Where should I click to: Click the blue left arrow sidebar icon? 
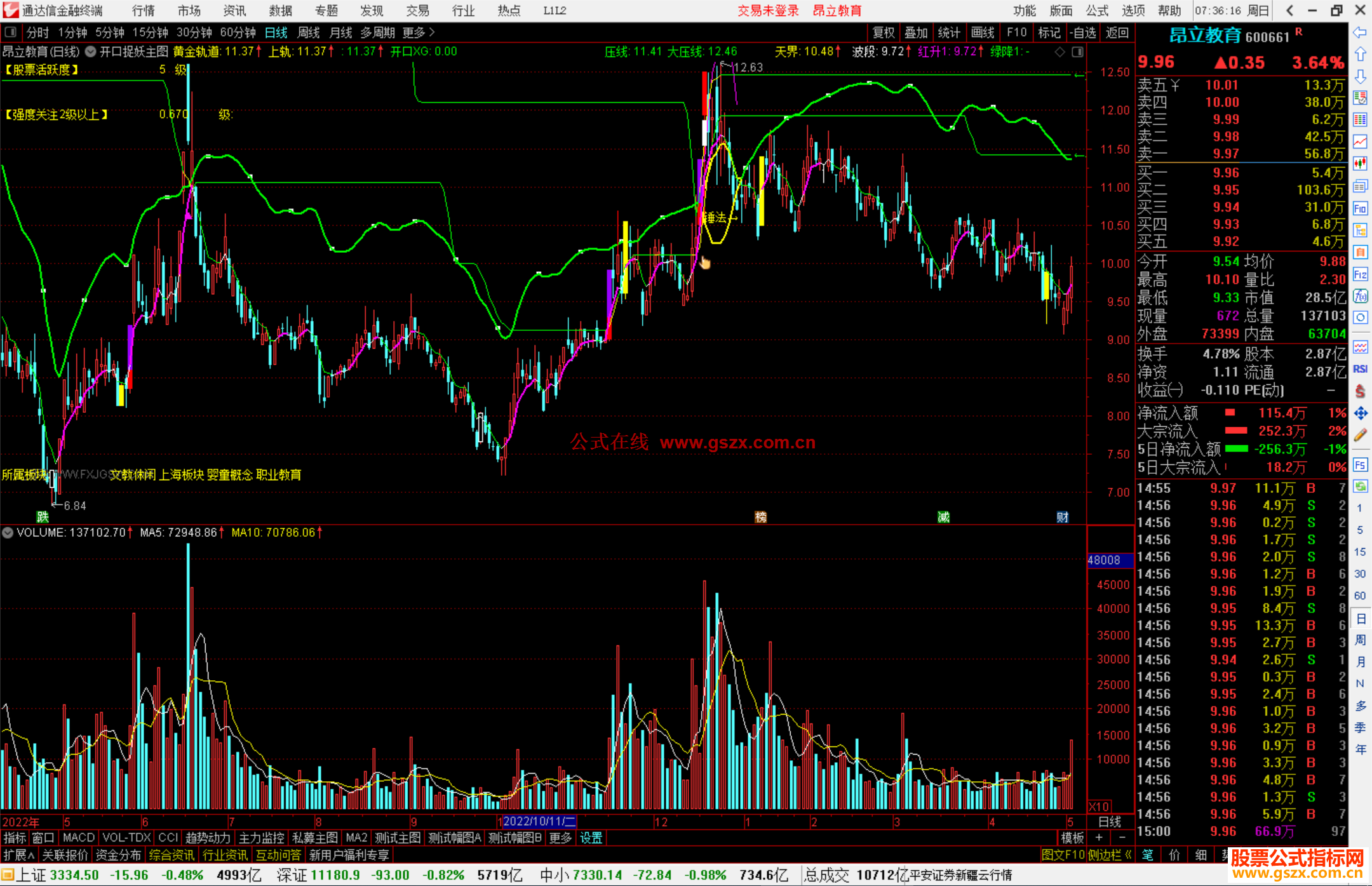pyautogui.click(x=1360, y=32)
